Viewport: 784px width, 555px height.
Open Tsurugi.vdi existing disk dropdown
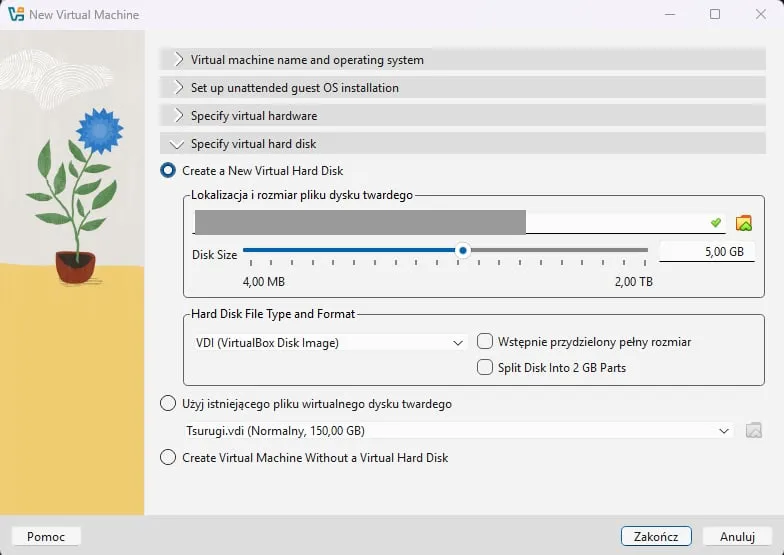[457, 430]
